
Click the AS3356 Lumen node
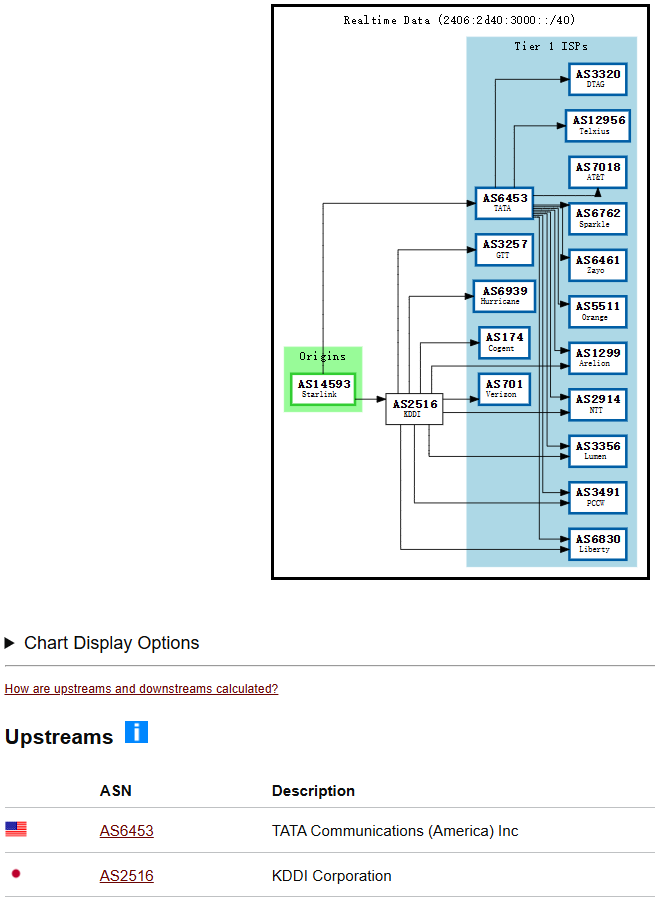598,451
